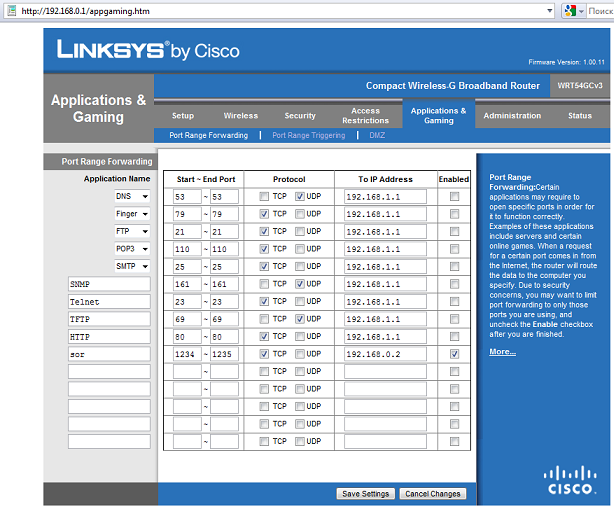Click the HTTP application name field

[x=109, y=337]
